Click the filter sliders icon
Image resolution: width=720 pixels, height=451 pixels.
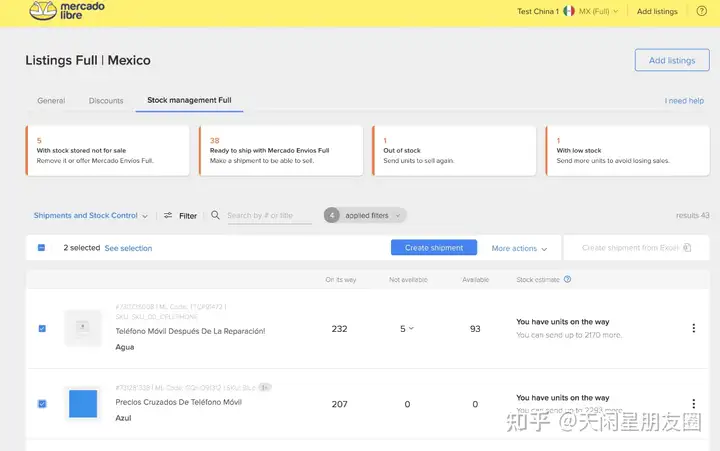(168, 215)
